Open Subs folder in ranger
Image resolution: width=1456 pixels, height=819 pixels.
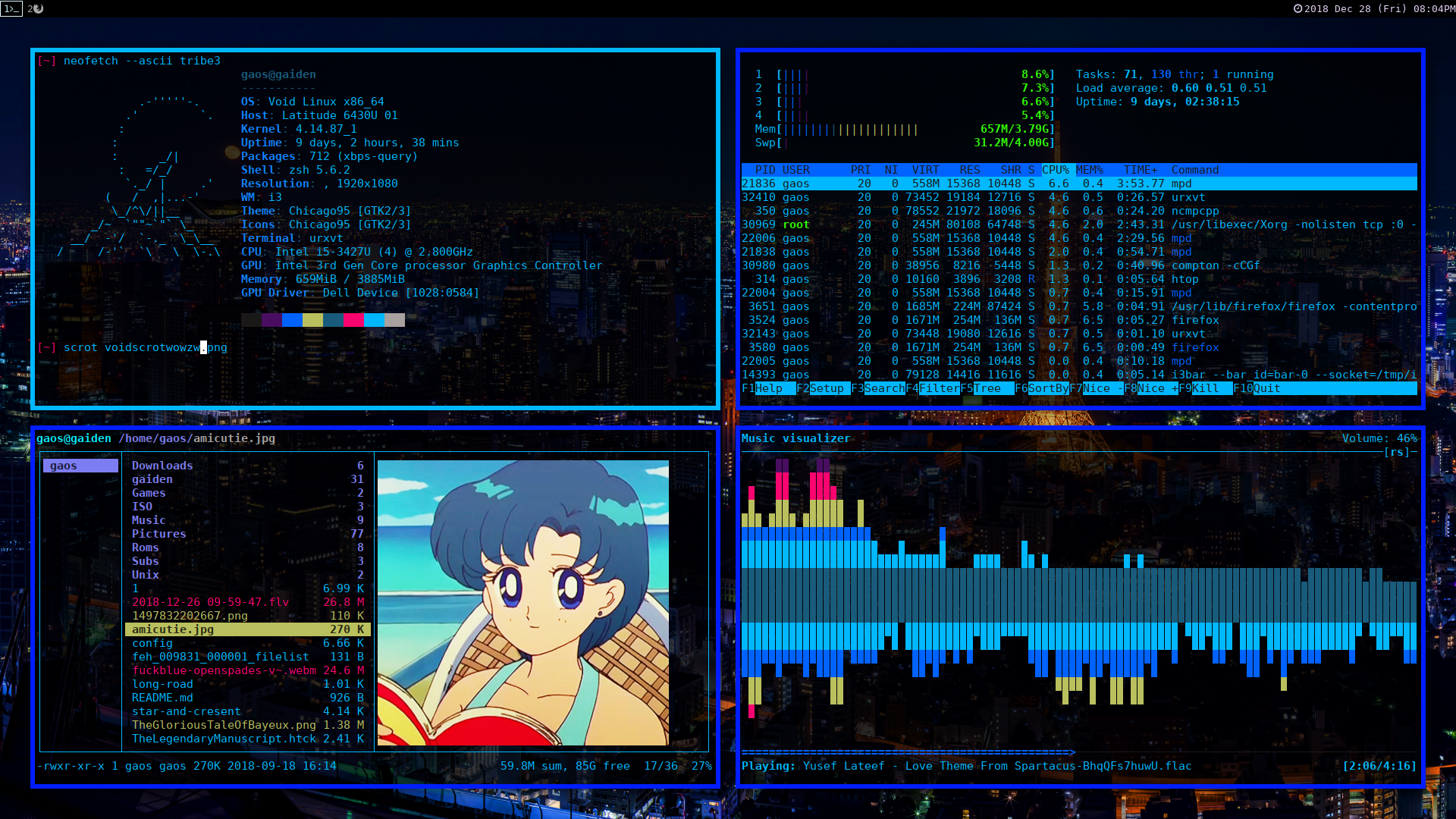pyautogui.click(x=247, y=561)
